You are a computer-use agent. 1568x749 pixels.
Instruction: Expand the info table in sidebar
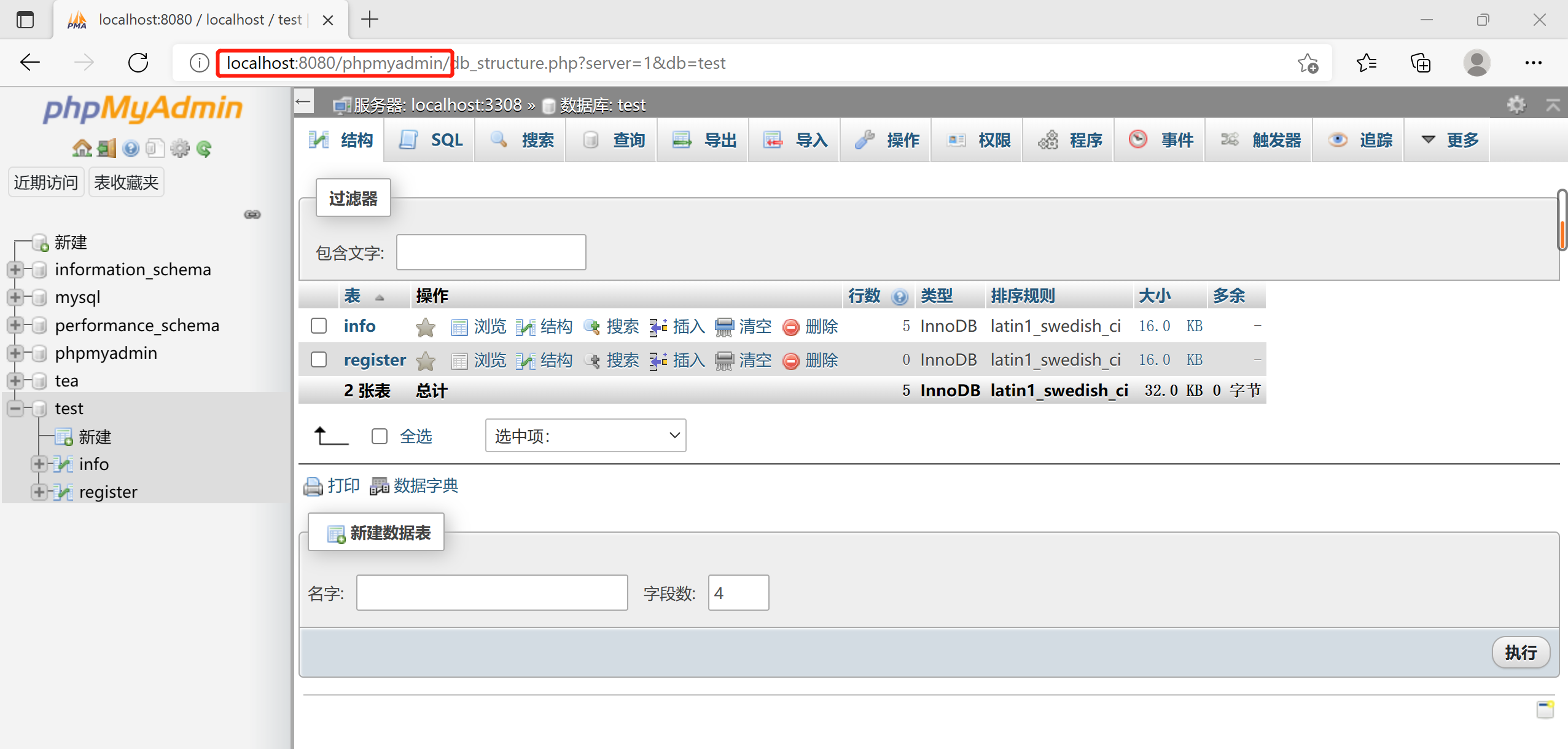[39, 464]
